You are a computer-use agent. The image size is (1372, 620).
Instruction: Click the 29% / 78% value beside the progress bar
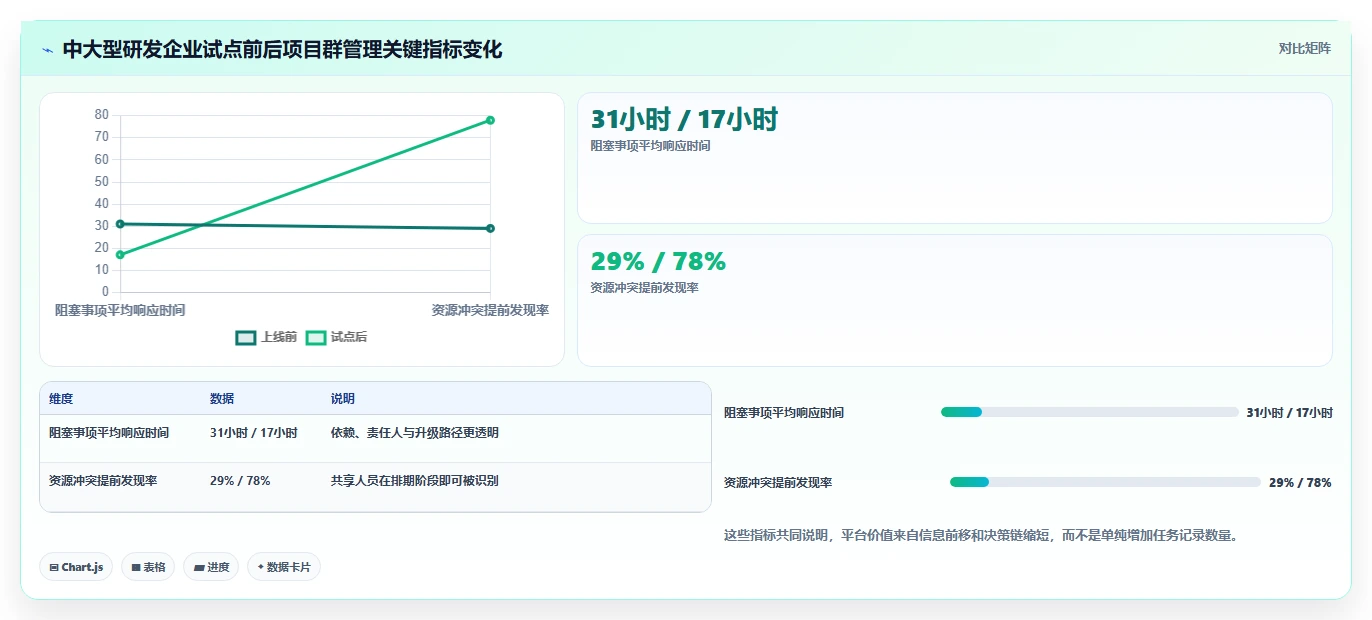pyautogui.click(x=1300, y=482)
